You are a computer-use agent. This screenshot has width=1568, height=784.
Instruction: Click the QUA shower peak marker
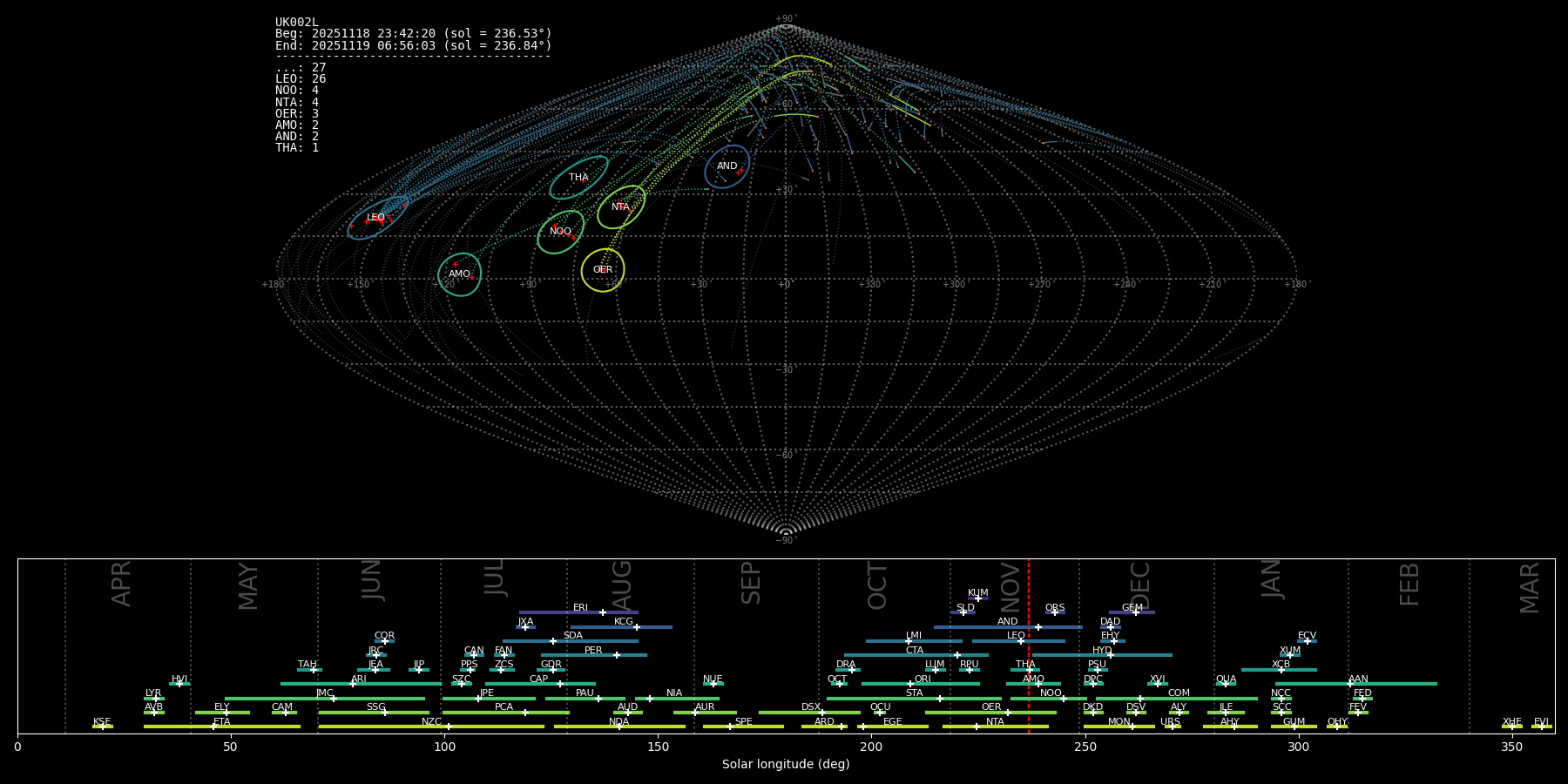[x=1226, y=684]
